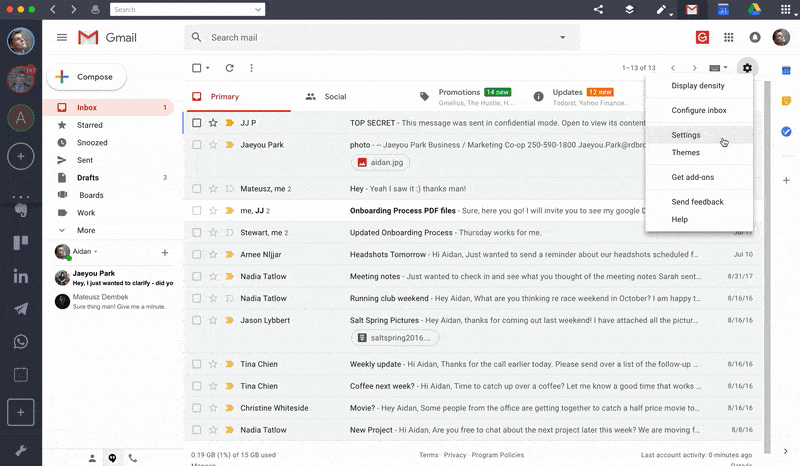Toggle importance marker on Mateusz Hey email
This screenshot has height=466, width=800.
click(x=230, y=188)
